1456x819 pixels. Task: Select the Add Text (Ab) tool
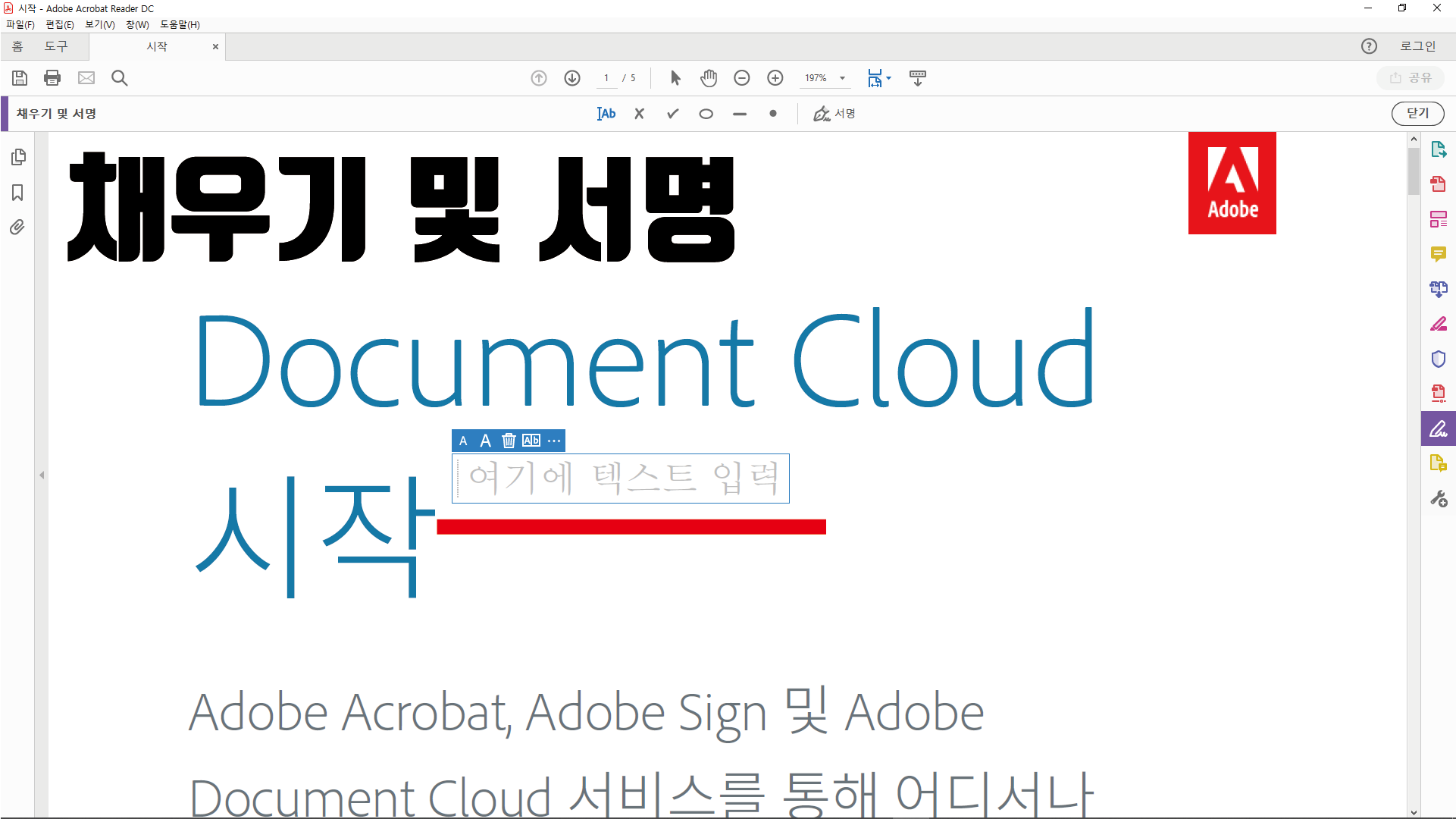pos(606,114)
